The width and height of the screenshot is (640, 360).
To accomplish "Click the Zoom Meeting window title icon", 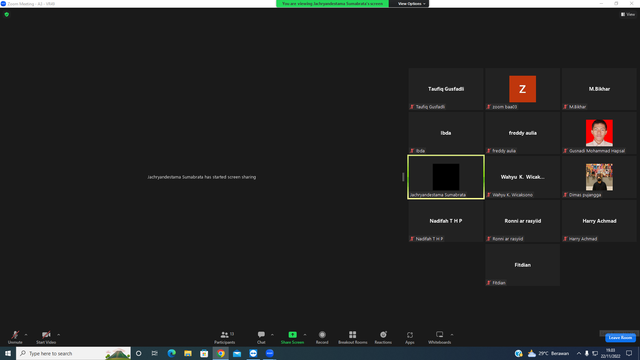I will point(3,4).
